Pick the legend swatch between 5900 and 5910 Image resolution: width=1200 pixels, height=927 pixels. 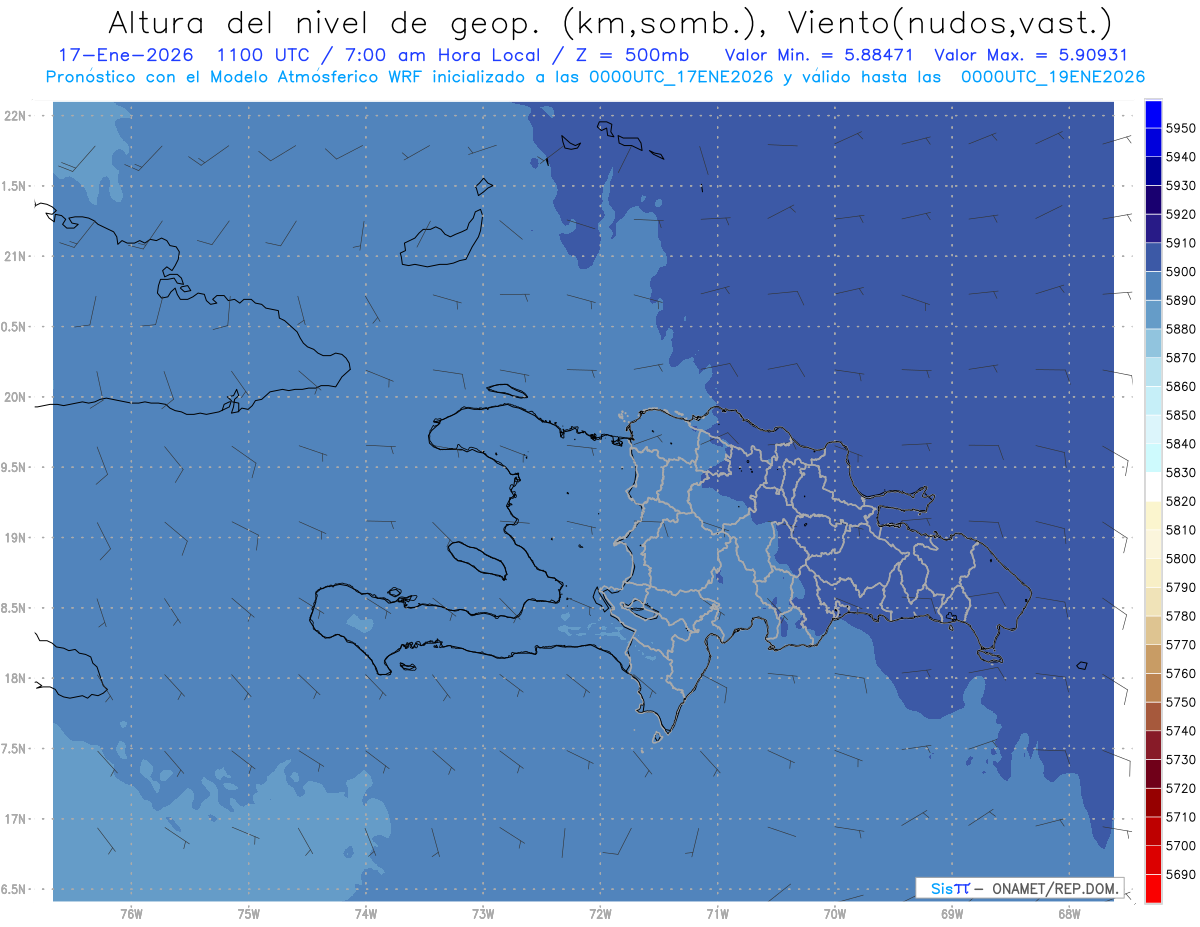click(x=1153, y=257)
